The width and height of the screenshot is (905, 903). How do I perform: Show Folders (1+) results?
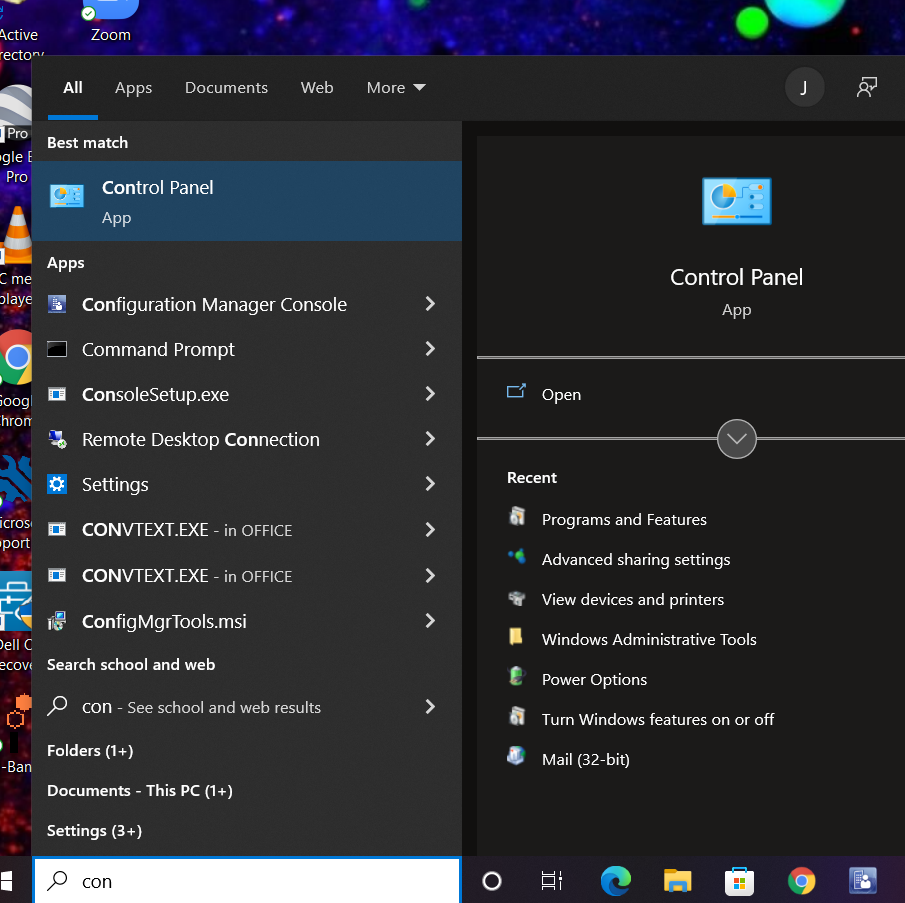(x=90, y=751)
